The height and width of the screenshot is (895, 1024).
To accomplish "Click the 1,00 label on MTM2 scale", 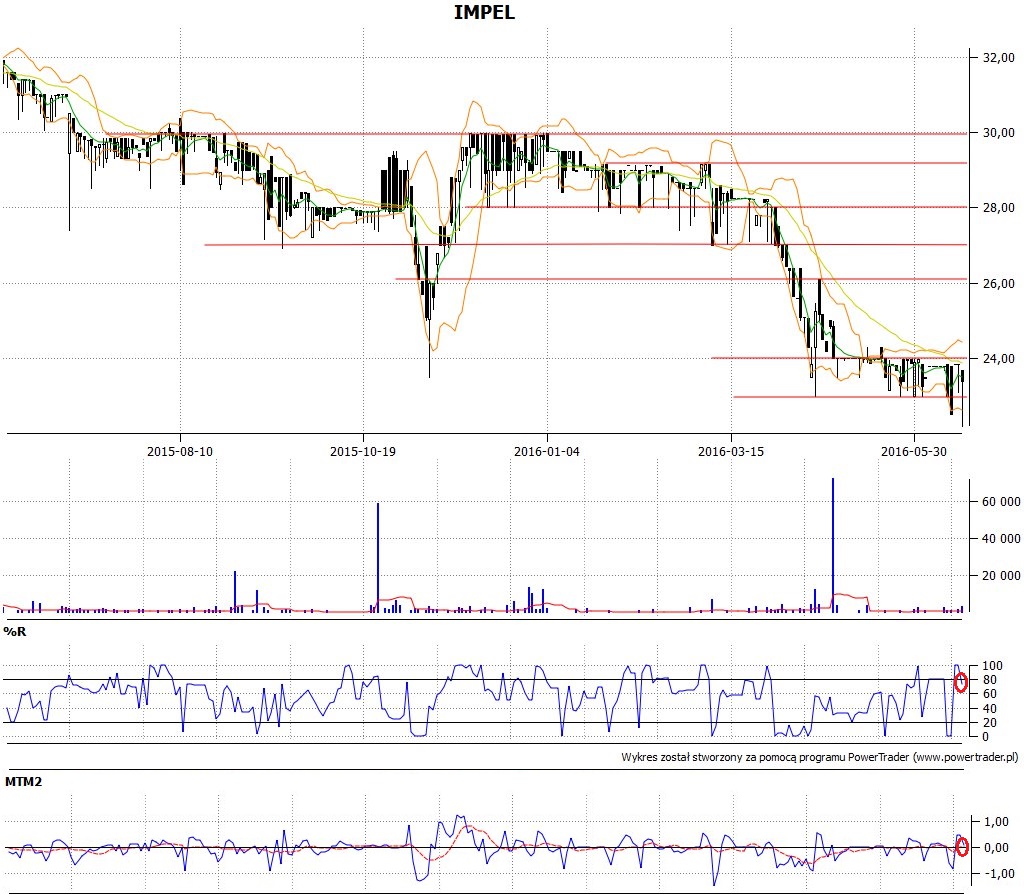I will (997, 821).
